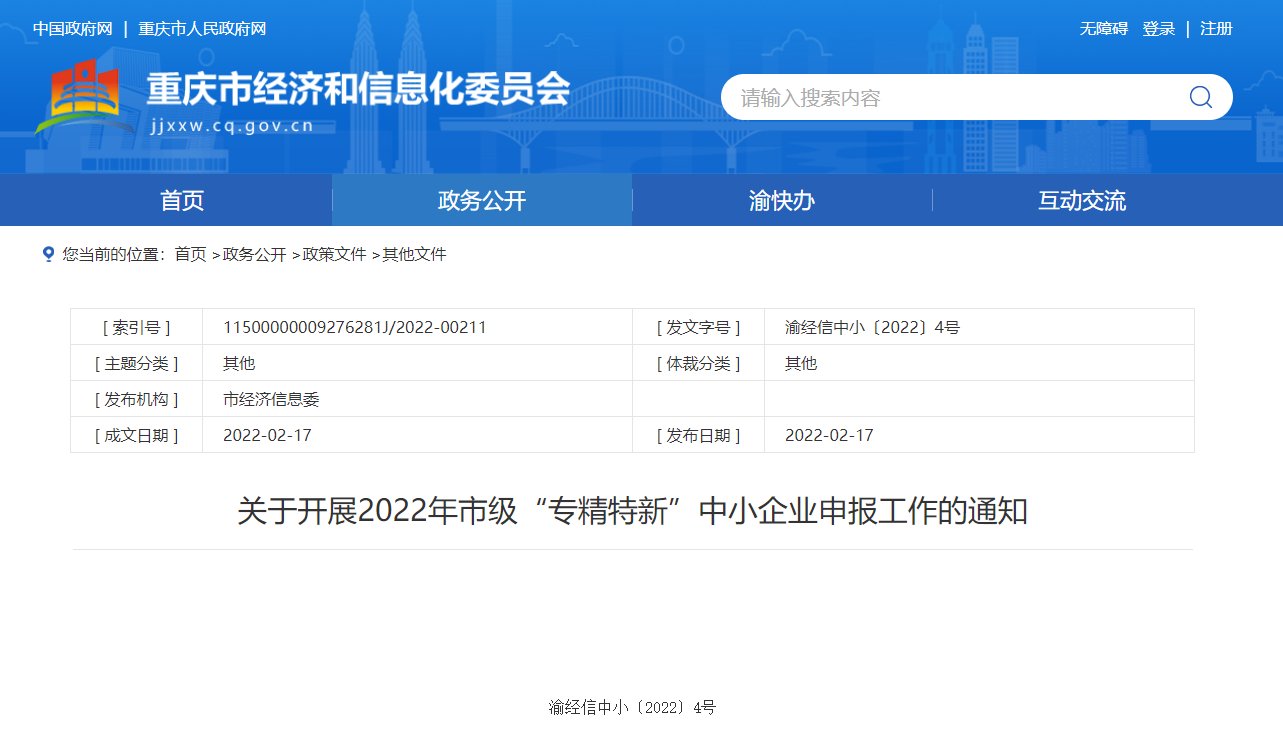The height and width of the screenshot is (744, 1283).
Task: Go to 首页 in the breadcrumb
Action: [x=190, y=254]
